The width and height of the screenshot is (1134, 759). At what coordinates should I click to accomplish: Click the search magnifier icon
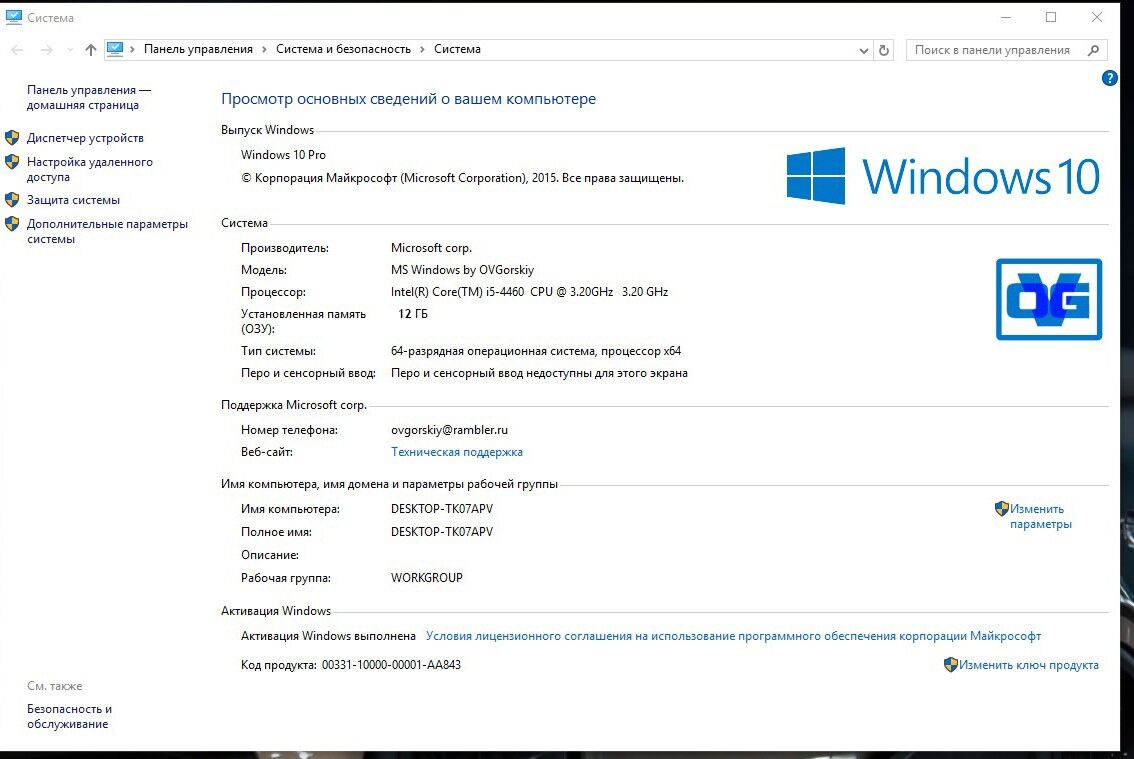click(1094, 50)
